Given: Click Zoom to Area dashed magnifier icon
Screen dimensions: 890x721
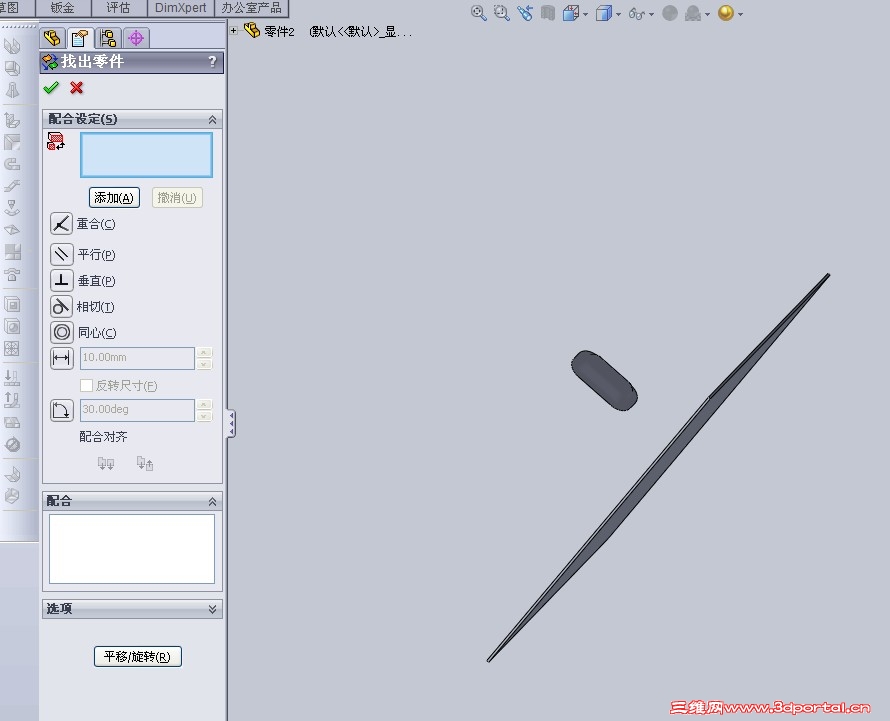Looking at the screenshot, I should pos(501,13).
